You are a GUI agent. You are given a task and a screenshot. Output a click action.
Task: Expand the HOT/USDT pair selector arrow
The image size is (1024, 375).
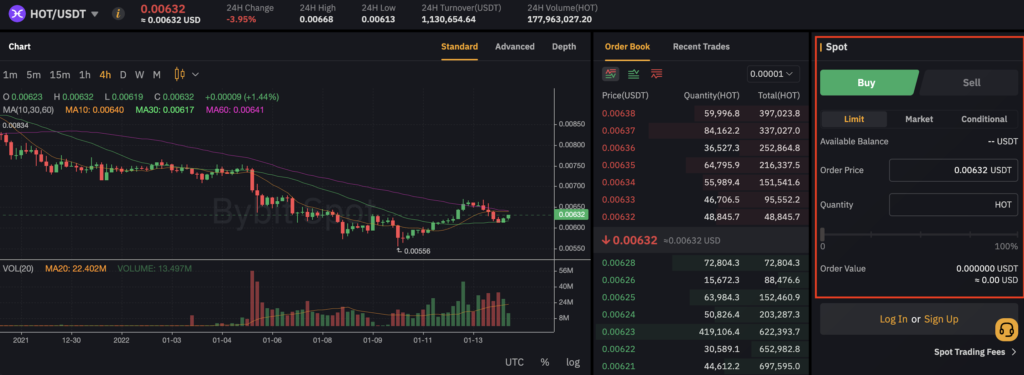tap(95, 14)
